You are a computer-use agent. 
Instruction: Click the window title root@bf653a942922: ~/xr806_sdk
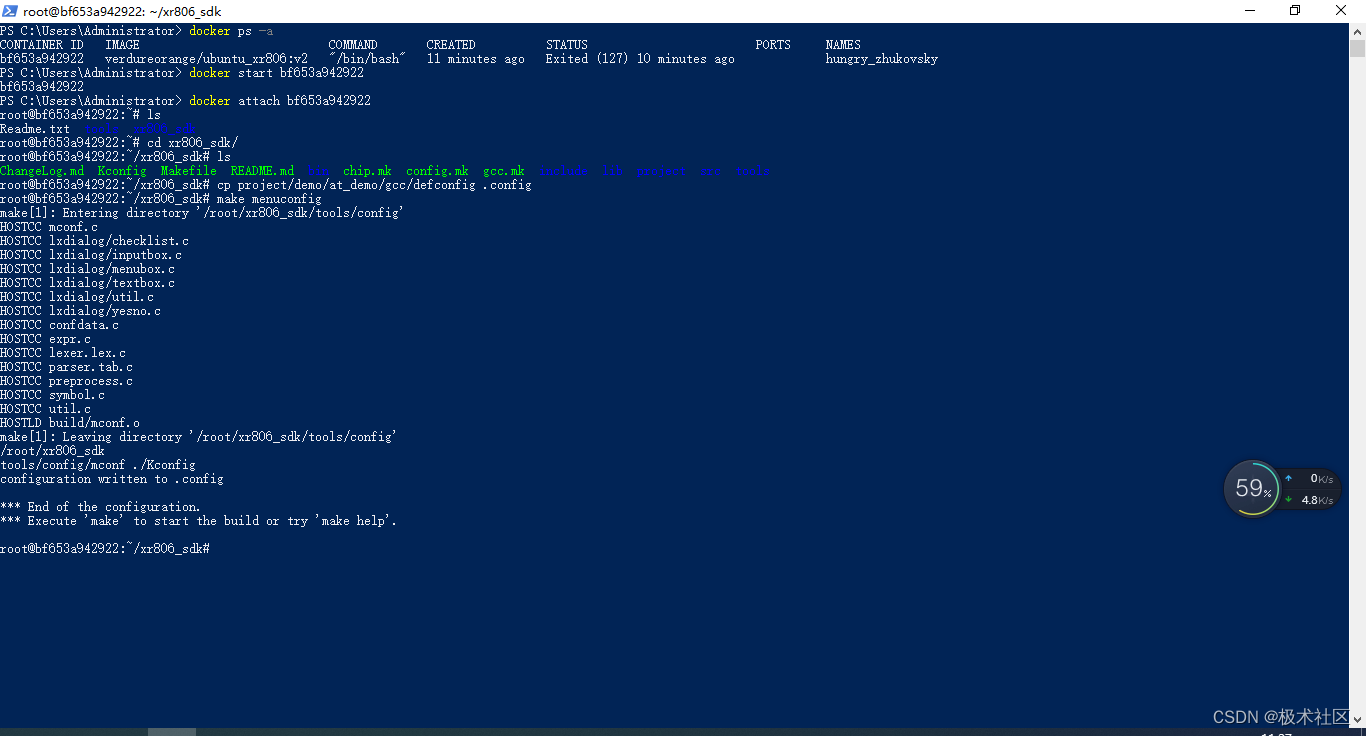[122, 12]
